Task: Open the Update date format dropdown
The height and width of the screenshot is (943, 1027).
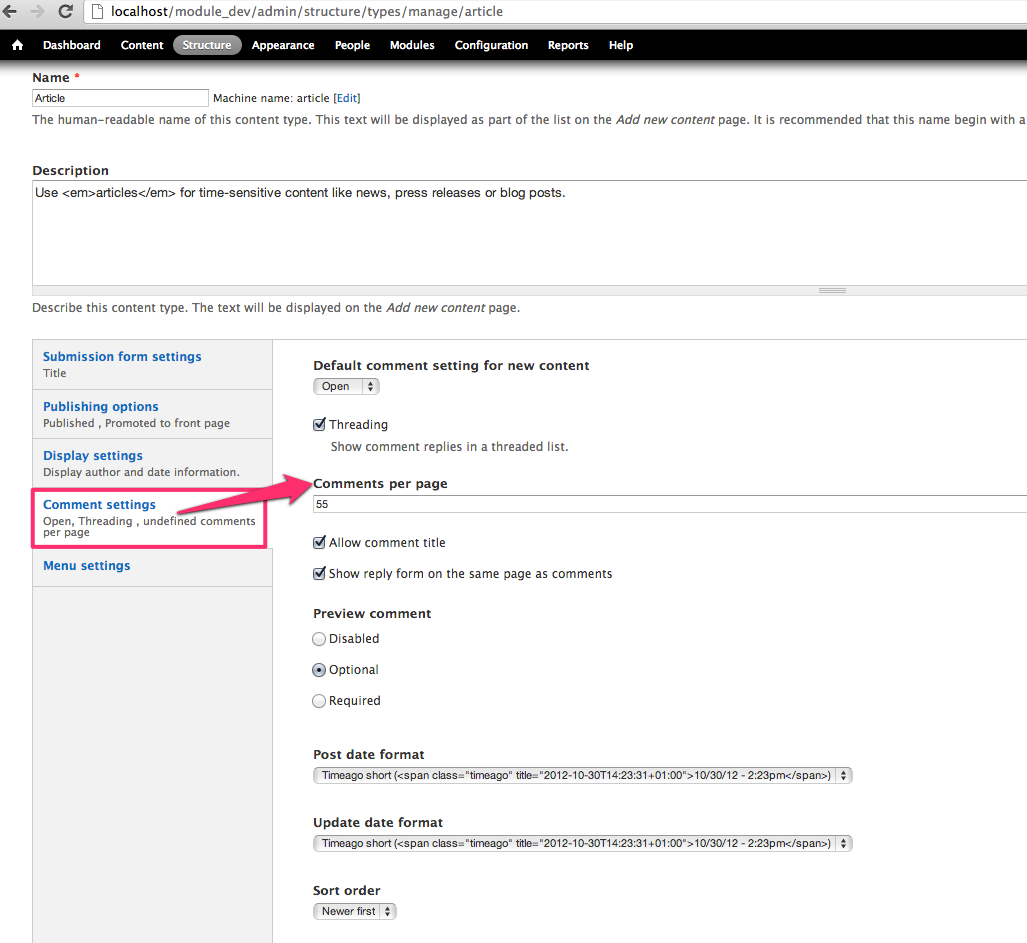Action: pos(583,843)
